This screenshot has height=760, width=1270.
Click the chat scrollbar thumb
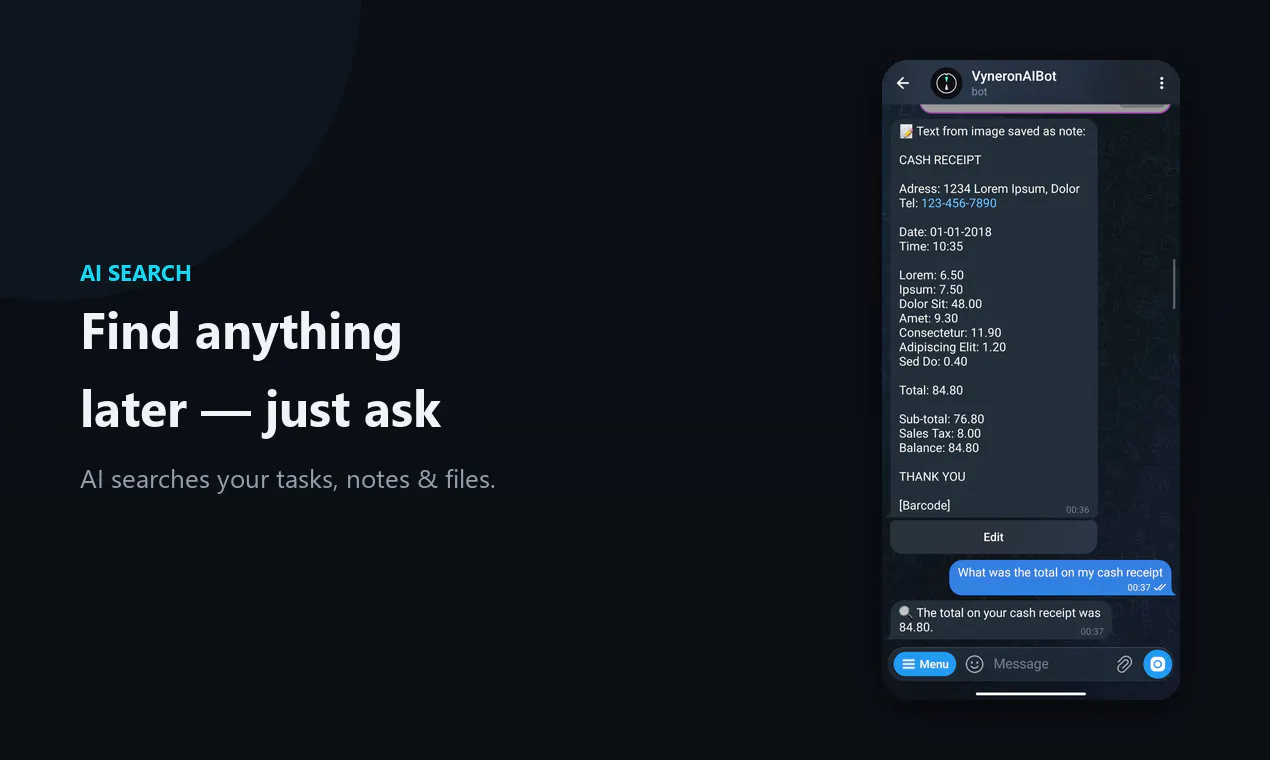(x=1174, y=284)
